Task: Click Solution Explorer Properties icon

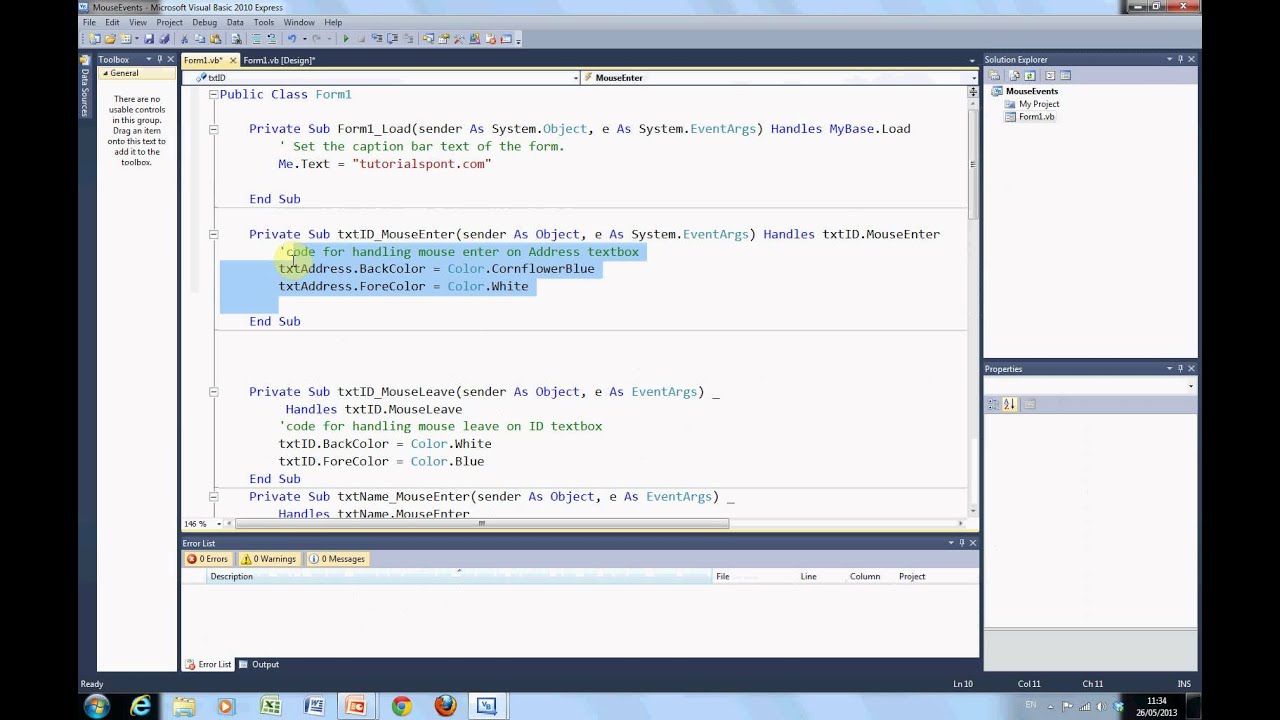Action: pyautogui.click(x=994, y=75)
